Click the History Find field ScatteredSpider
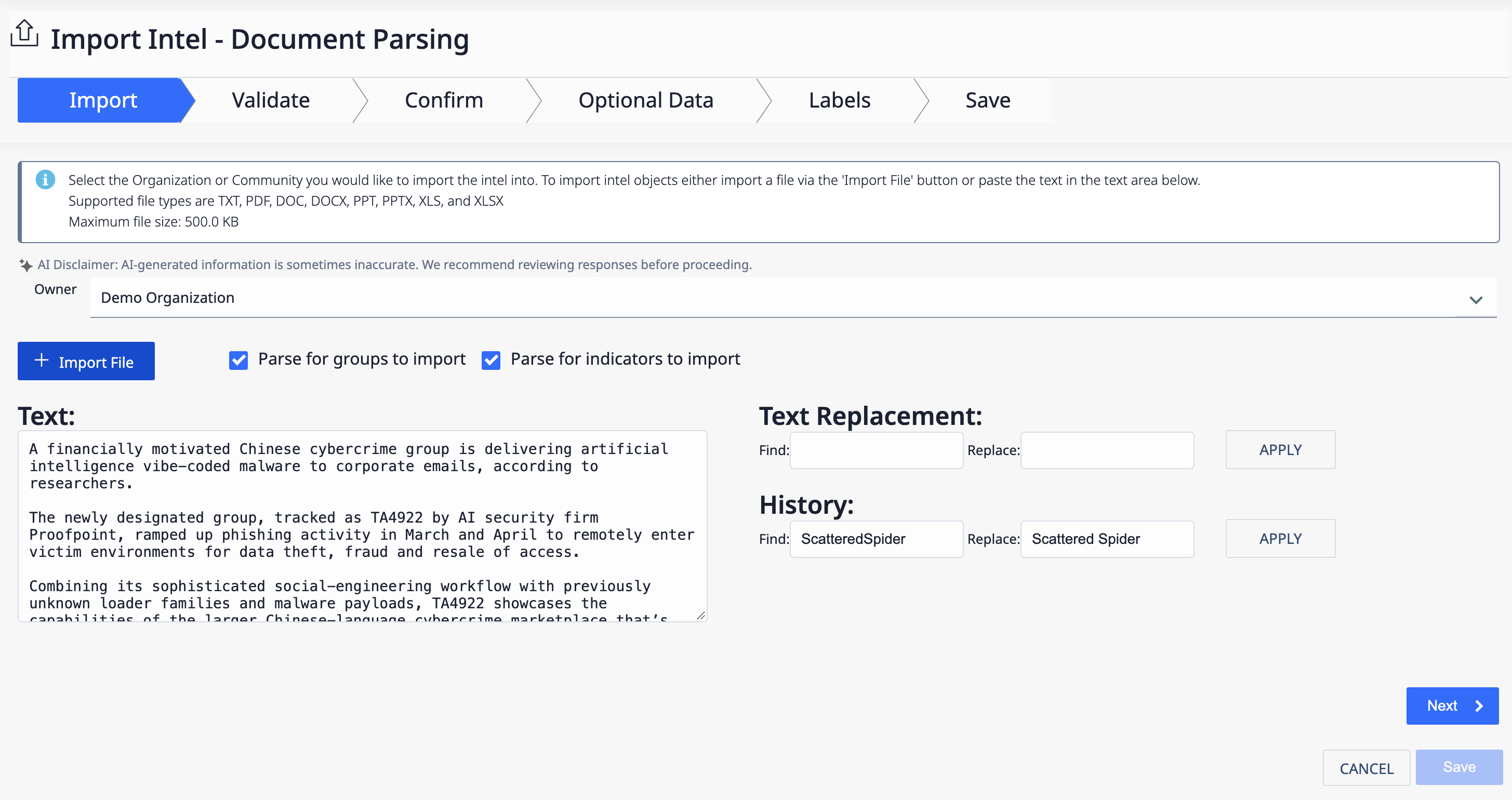1512x800 pixels. click(x=877, y=539)
